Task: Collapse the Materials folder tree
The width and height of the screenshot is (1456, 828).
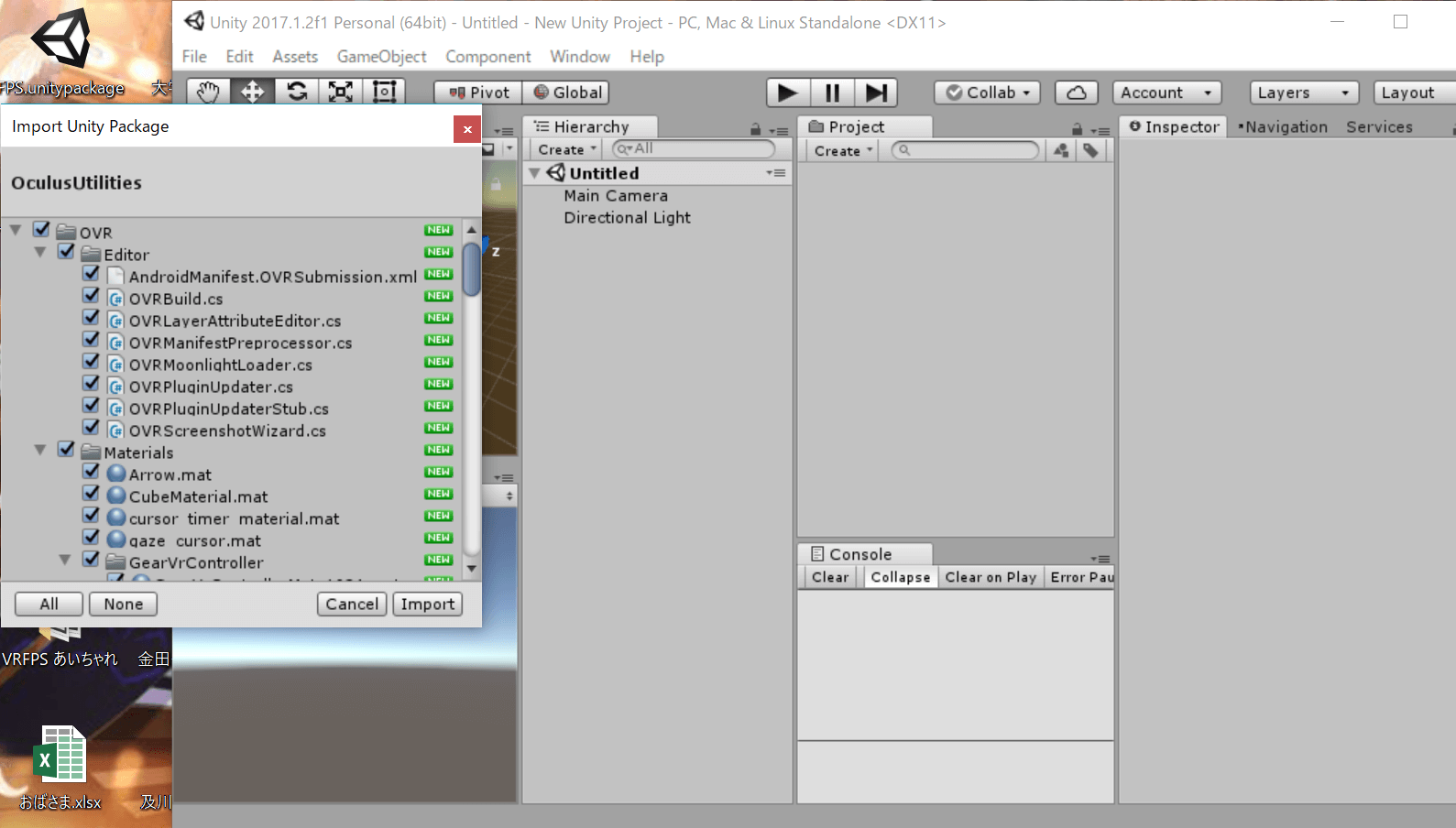Action: [40, 450]
